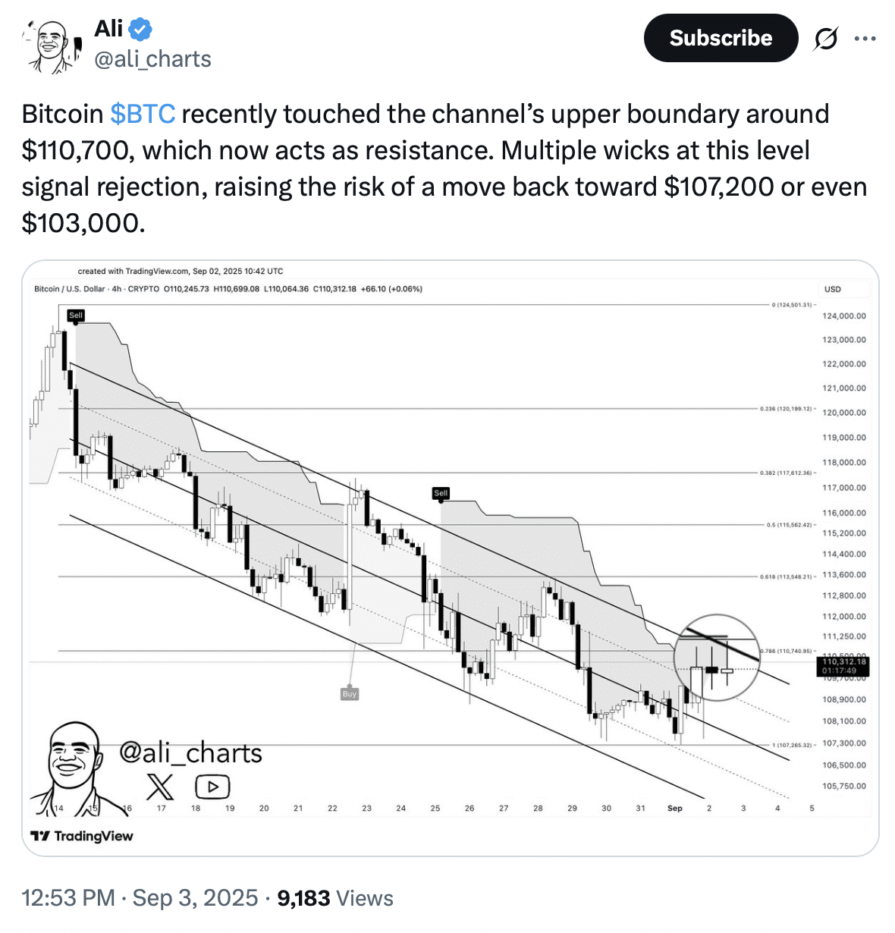Click the Buy marker on the chart

click(x=349, y=694)
